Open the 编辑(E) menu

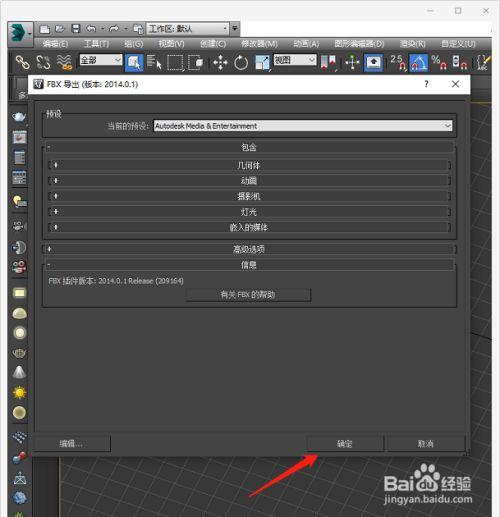(55, 44)
